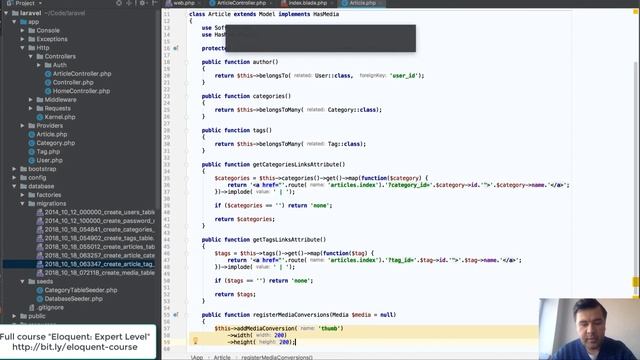Click the ArticleController.php file icon in tree
Screen dimensions: 640x360
click(48, 74)
